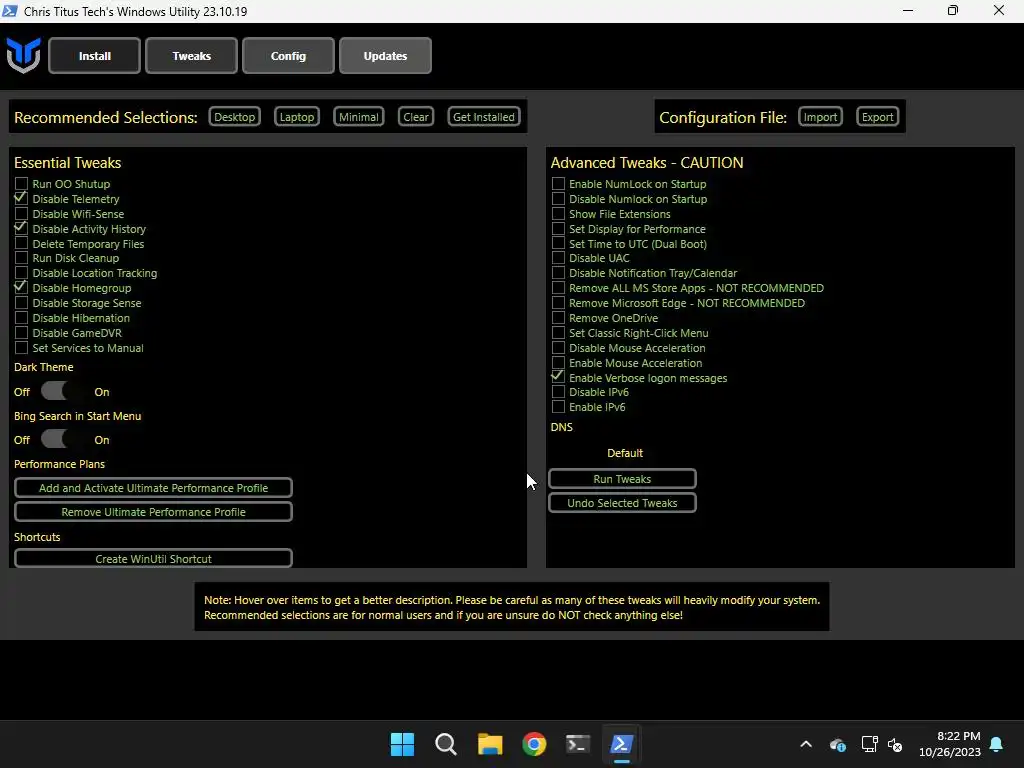Switch to the Install tab

(95, 56)
